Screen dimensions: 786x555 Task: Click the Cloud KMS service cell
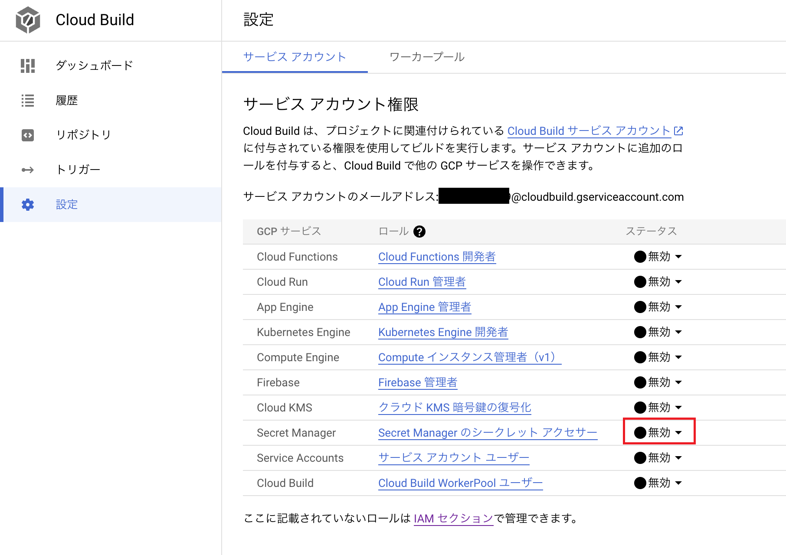pyautogui.click(x=284, y=407)
